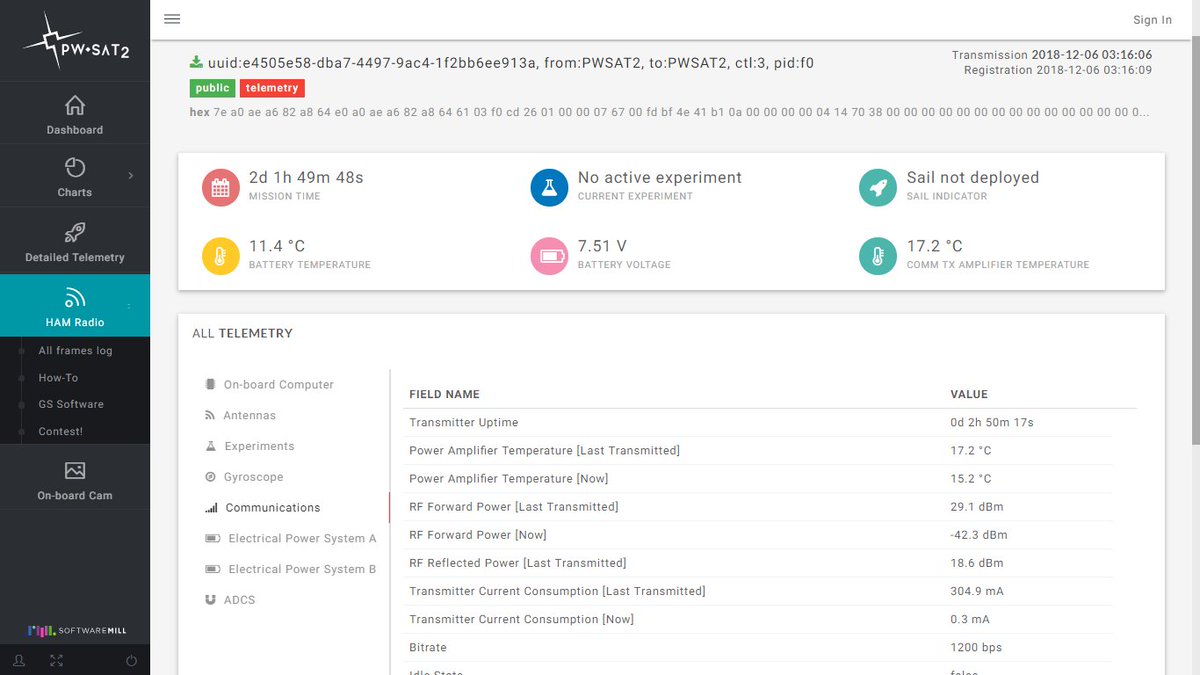Open the On-board Cam section

[x=75, y=477]
